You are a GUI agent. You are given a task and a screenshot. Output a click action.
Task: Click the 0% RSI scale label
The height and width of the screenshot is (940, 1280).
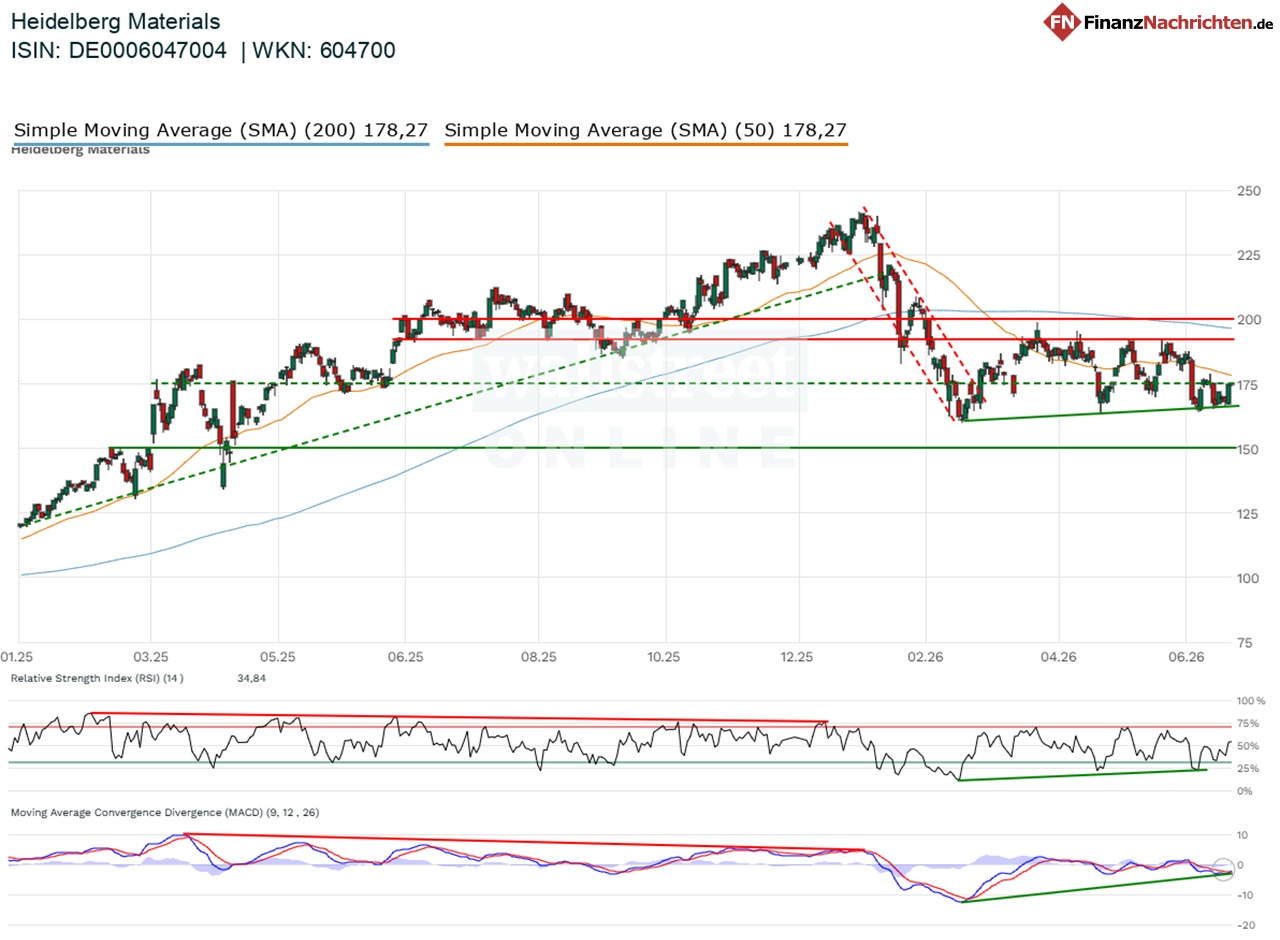(1244, 792)
